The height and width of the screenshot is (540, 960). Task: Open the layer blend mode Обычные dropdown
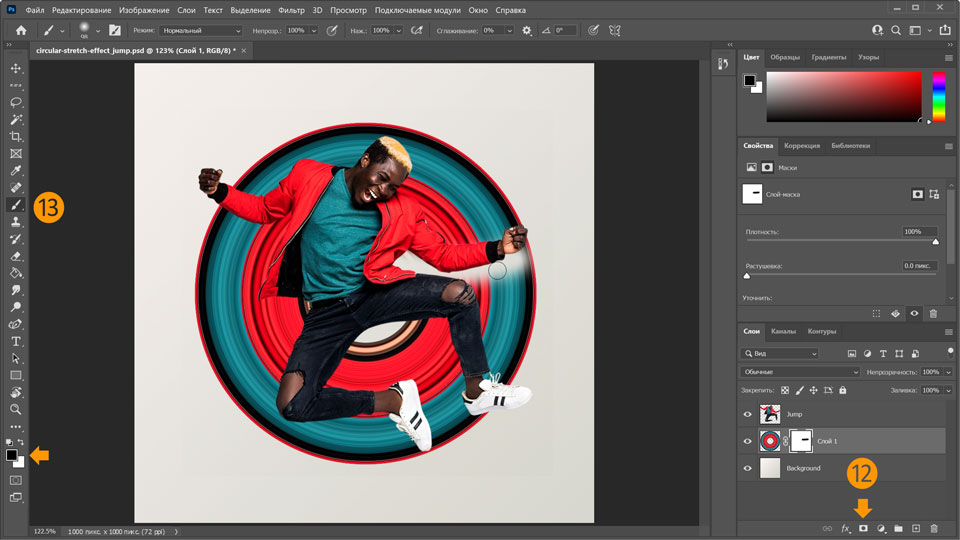coord(799,372)
